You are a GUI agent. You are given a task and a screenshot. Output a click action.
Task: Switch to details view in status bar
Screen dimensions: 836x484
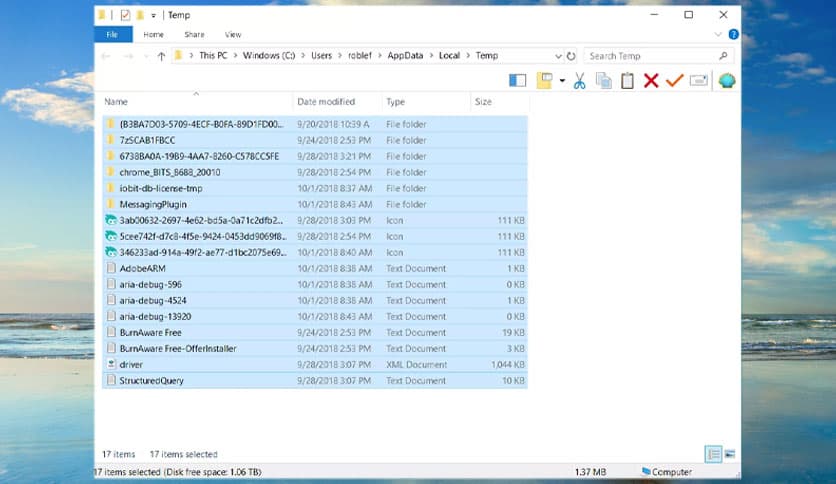click(x=713, y=454)
